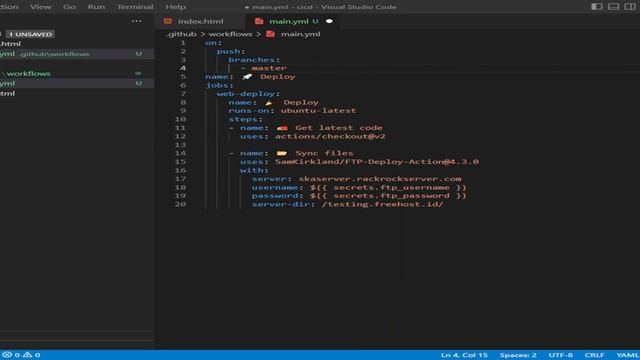
Task: Toggle the primary side bar layout icon
Action: (597, 7)
